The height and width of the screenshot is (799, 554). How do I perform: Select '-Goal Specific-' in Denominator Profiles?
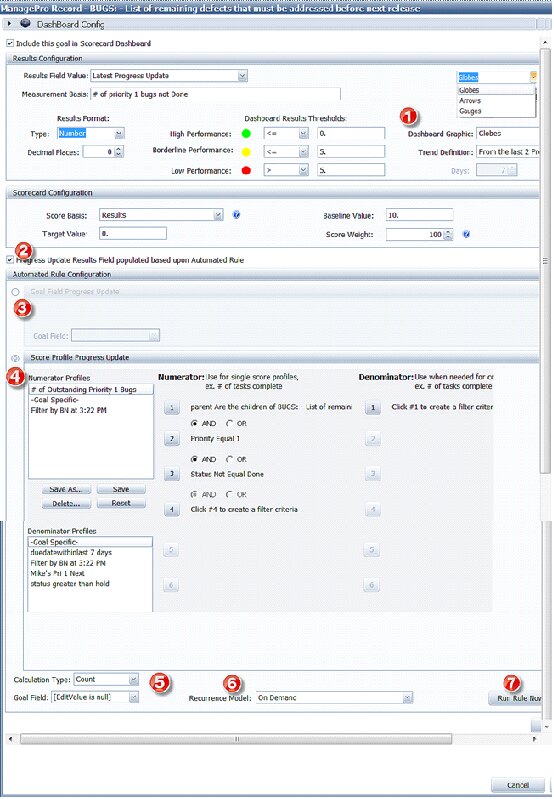coord(90,542)
